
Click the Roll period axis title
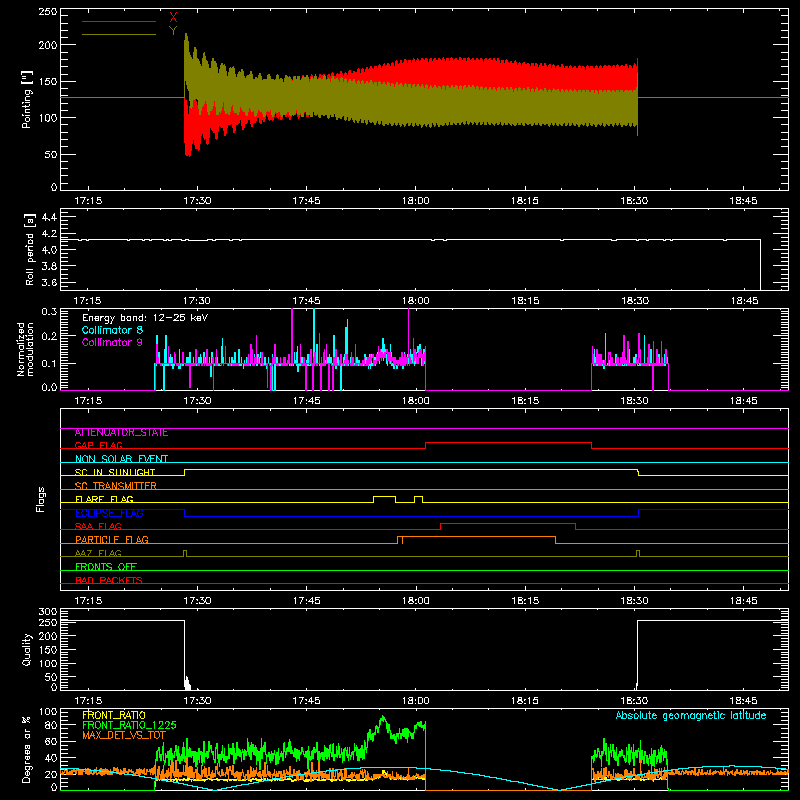(x=29, y=249)
